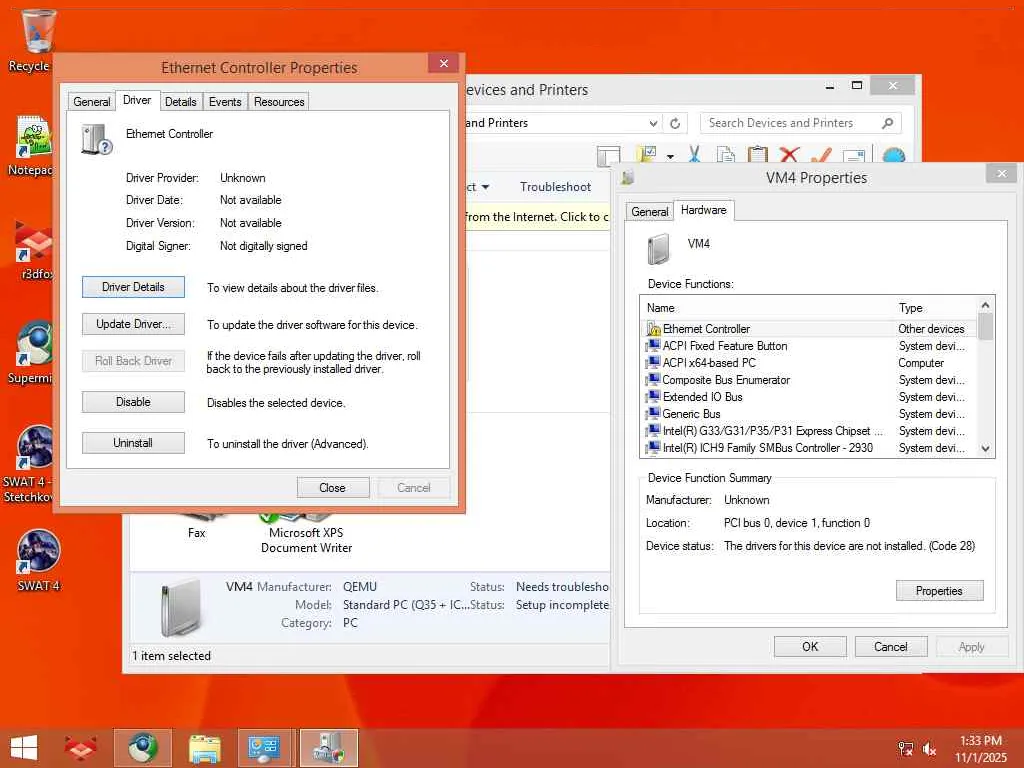Click the Type column header in Device Functions
The width and height of the screenshot is (1024, 768).
click(935, 308)
